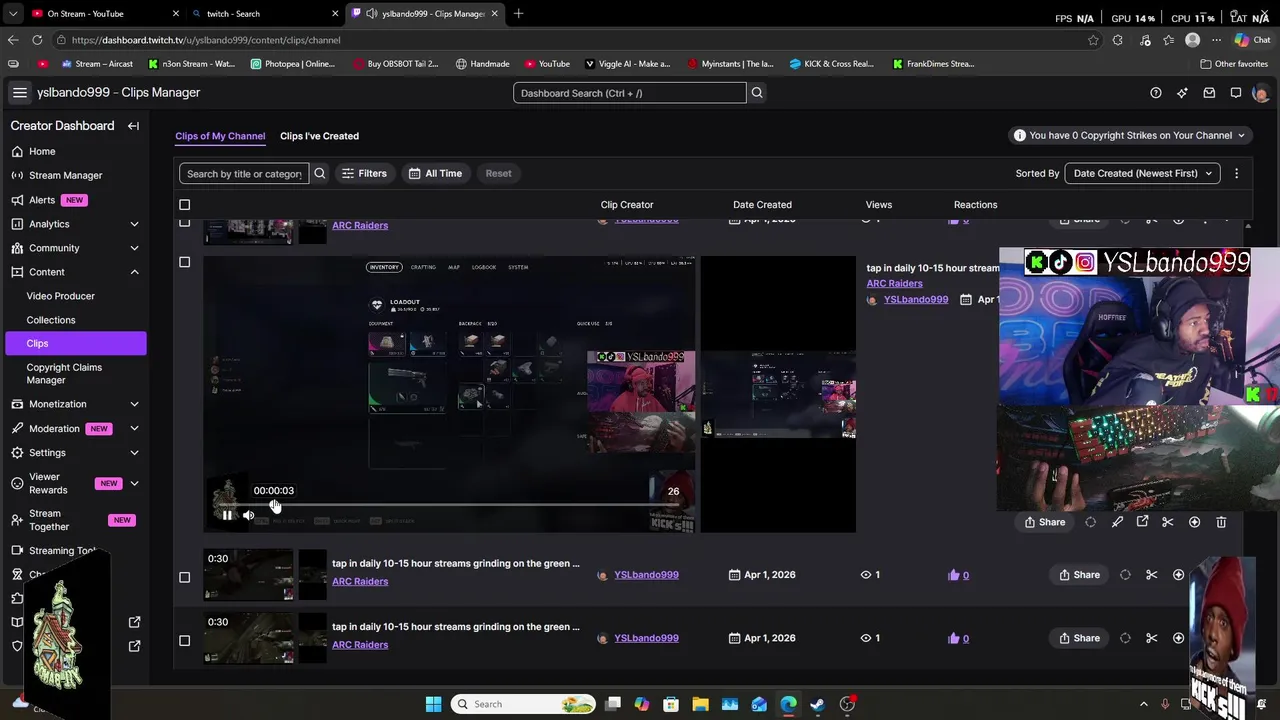Open Windows Start button on taskbar
The height and width of the screenshot is (720, 1280).
(433, 704)
